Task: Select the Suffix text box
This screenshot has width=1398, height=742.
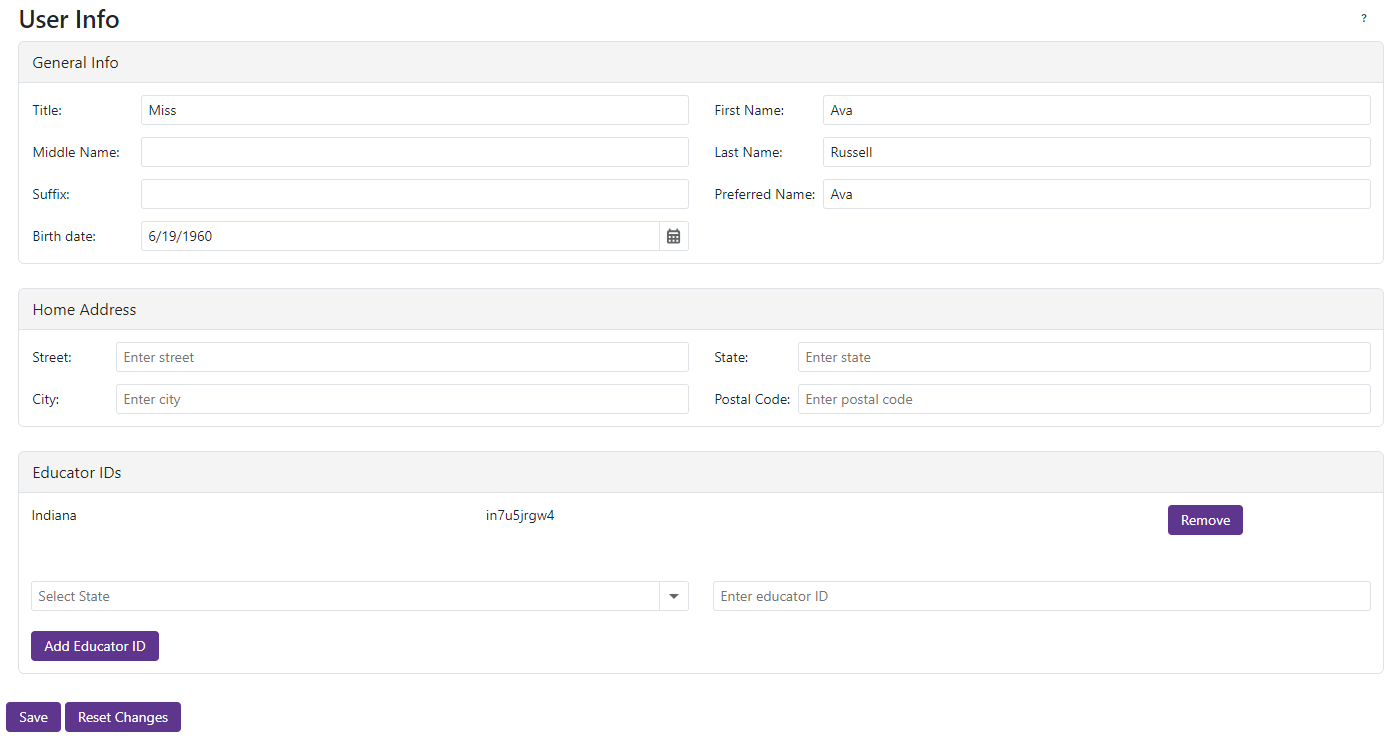Action: (x=414, y=194)
